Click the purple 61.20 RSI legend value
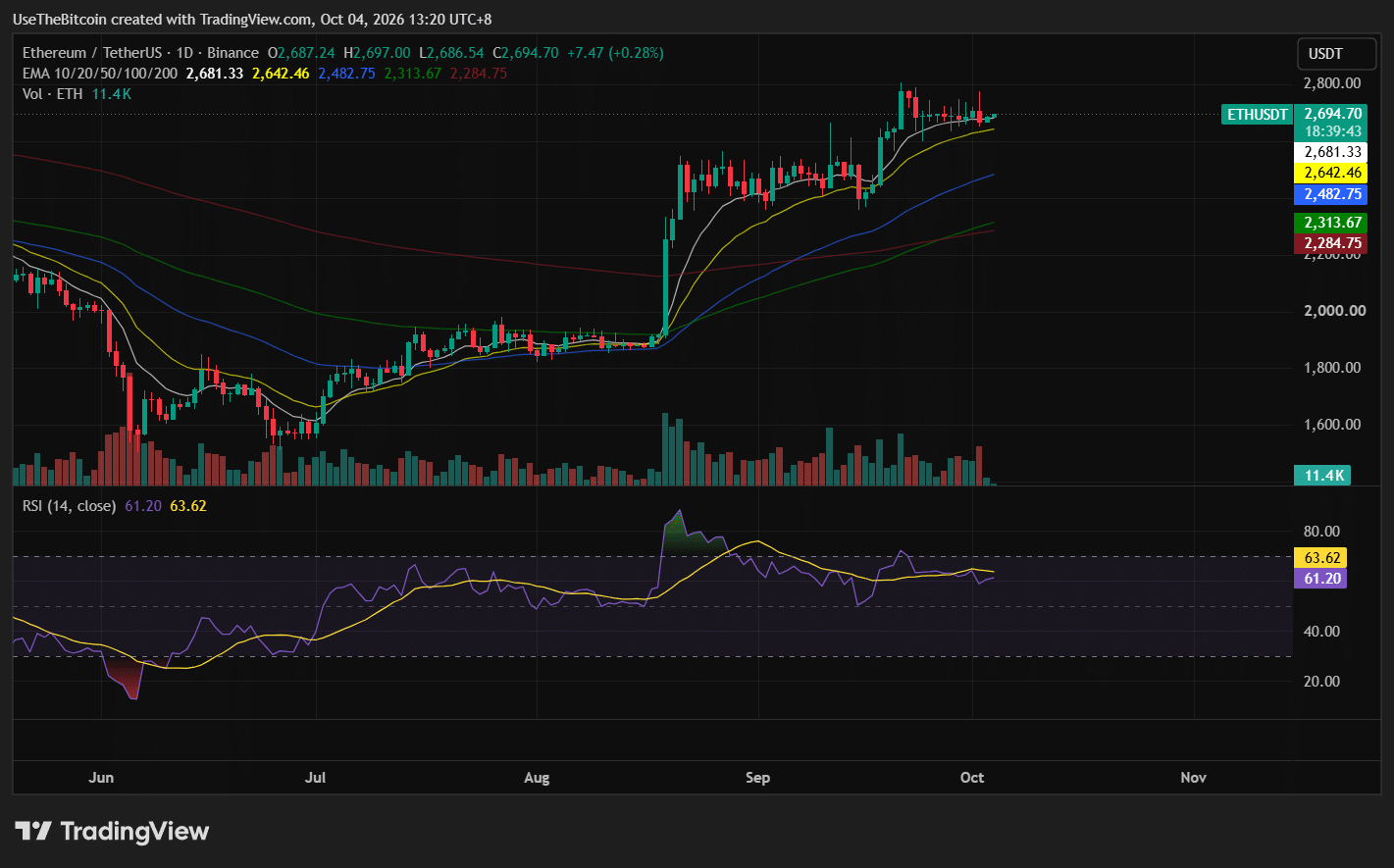The image size is (1394, 868). tap(143, 506)
